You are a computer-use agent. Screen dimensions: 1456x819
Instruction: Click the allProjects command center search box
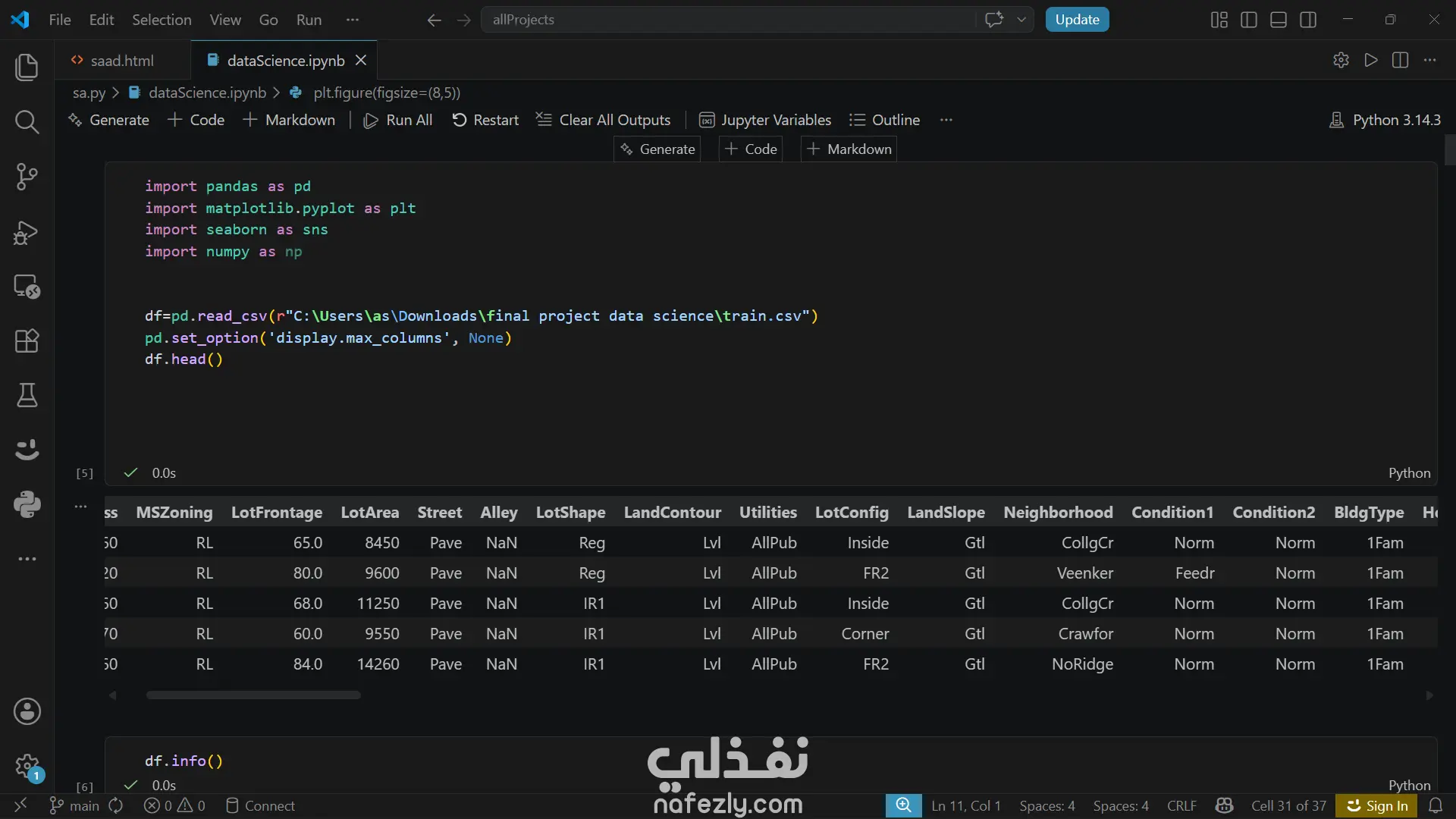tap(728, 20)
